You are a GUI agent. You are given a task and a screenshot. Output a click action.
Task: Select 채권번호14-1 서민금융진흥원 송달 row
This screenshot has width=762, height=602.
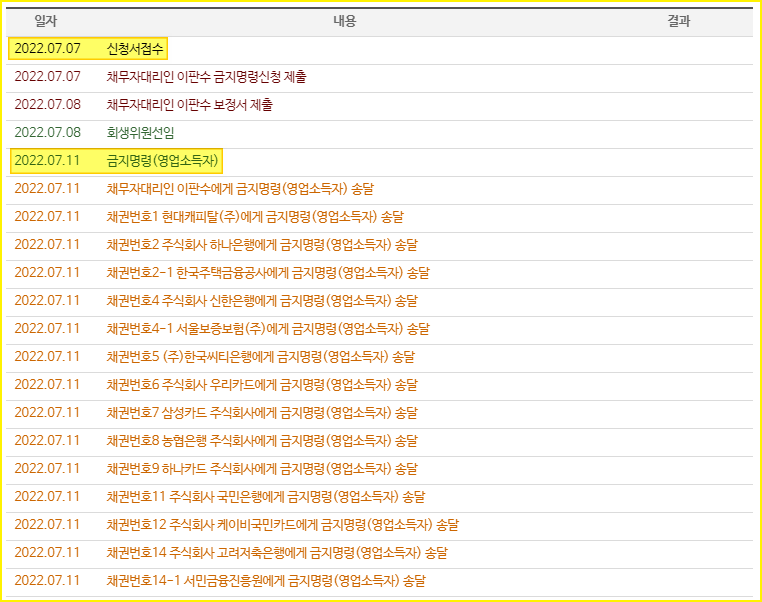380,581
